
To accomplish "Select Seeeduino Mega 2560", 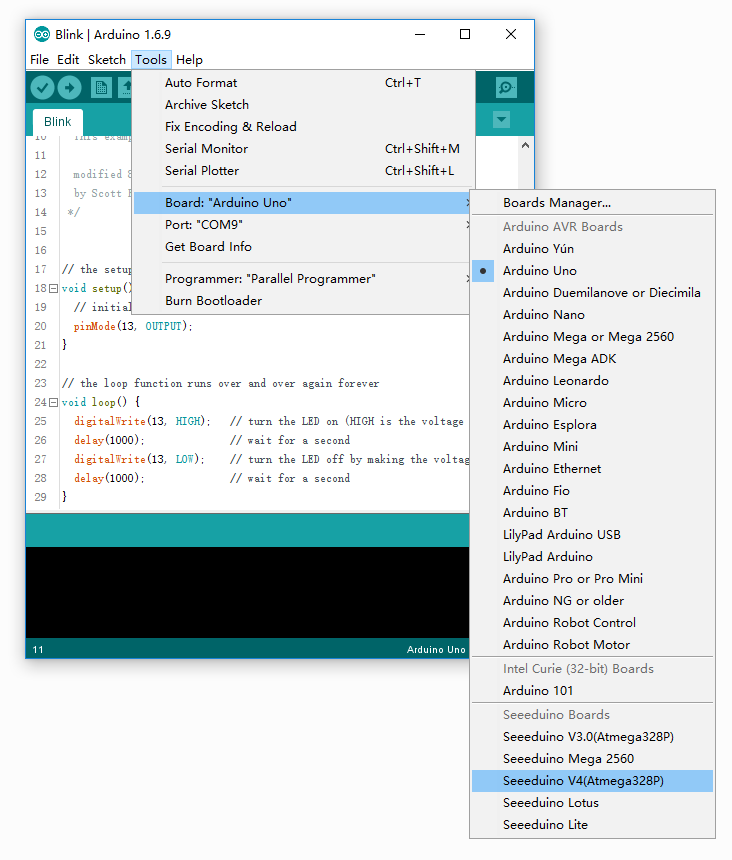I will point(592,759).
